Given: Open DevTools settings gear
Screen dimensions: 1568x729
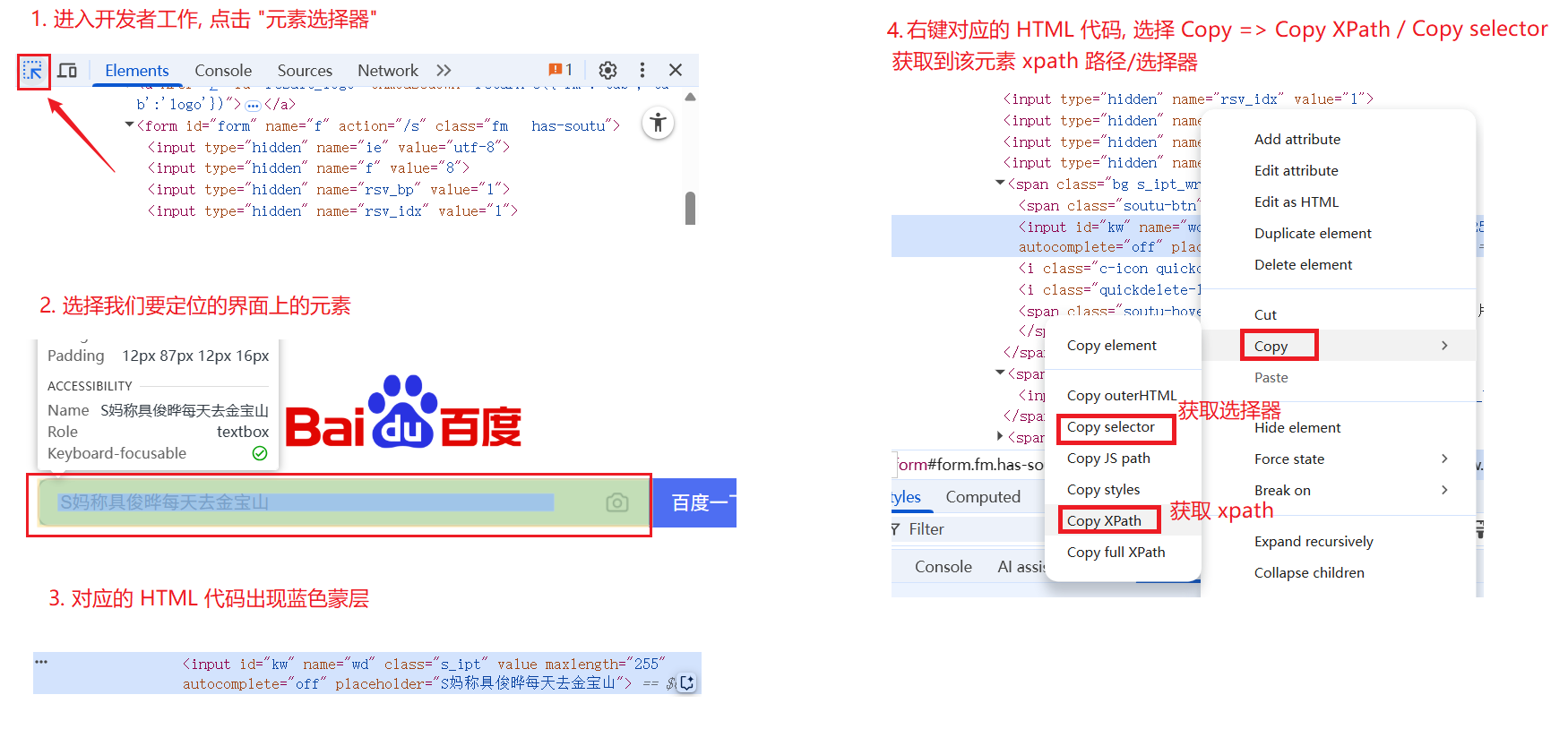Looking at the screenshot, I should (607, 70).
